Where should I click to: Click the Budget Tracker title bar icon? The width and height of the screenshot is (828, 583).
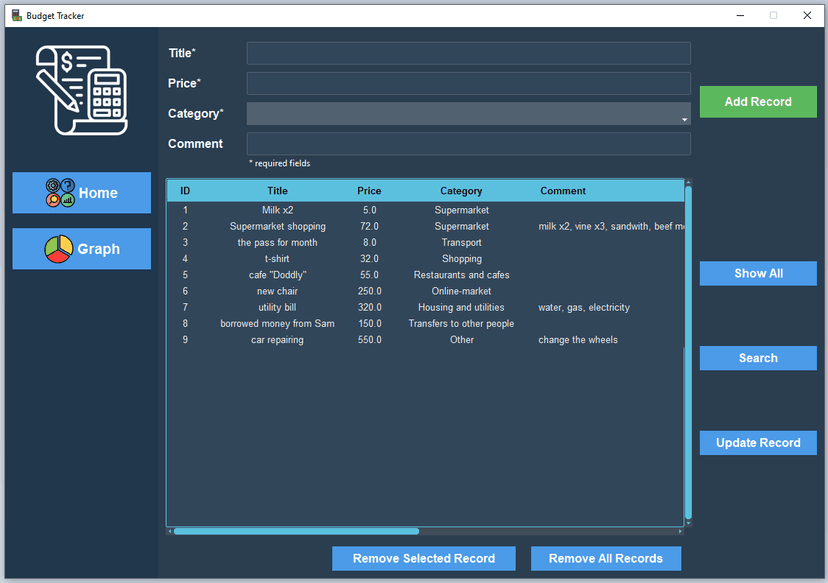click(16, 15)
